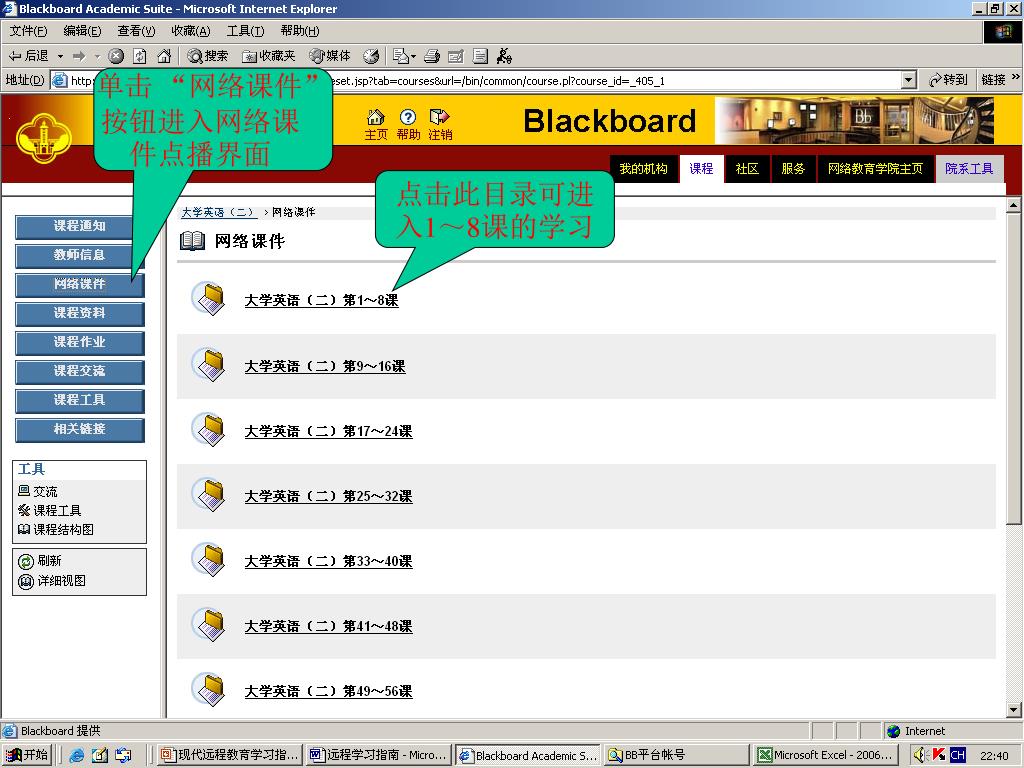Click the page scrollbar down arrow
This screenshot has width=1024, height=768.
pos(1014,710)
